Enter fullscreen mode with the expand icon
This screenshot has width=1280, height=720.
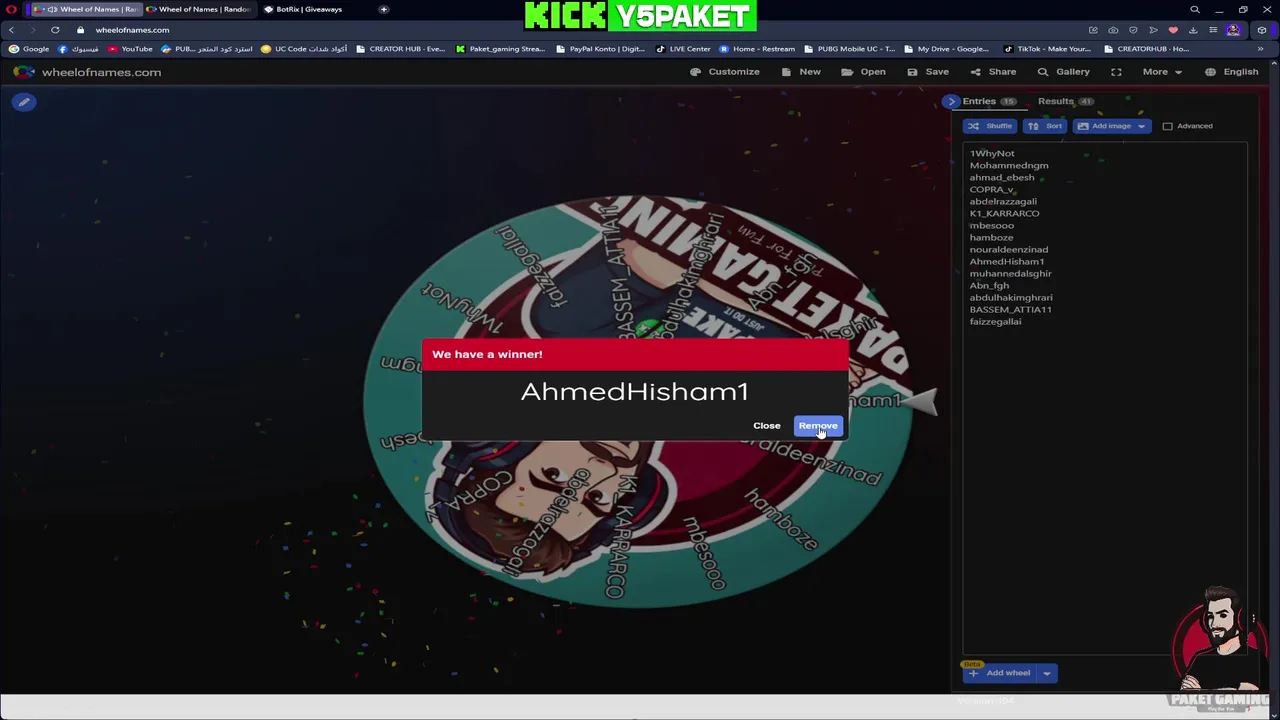(x=1116, y=72)
